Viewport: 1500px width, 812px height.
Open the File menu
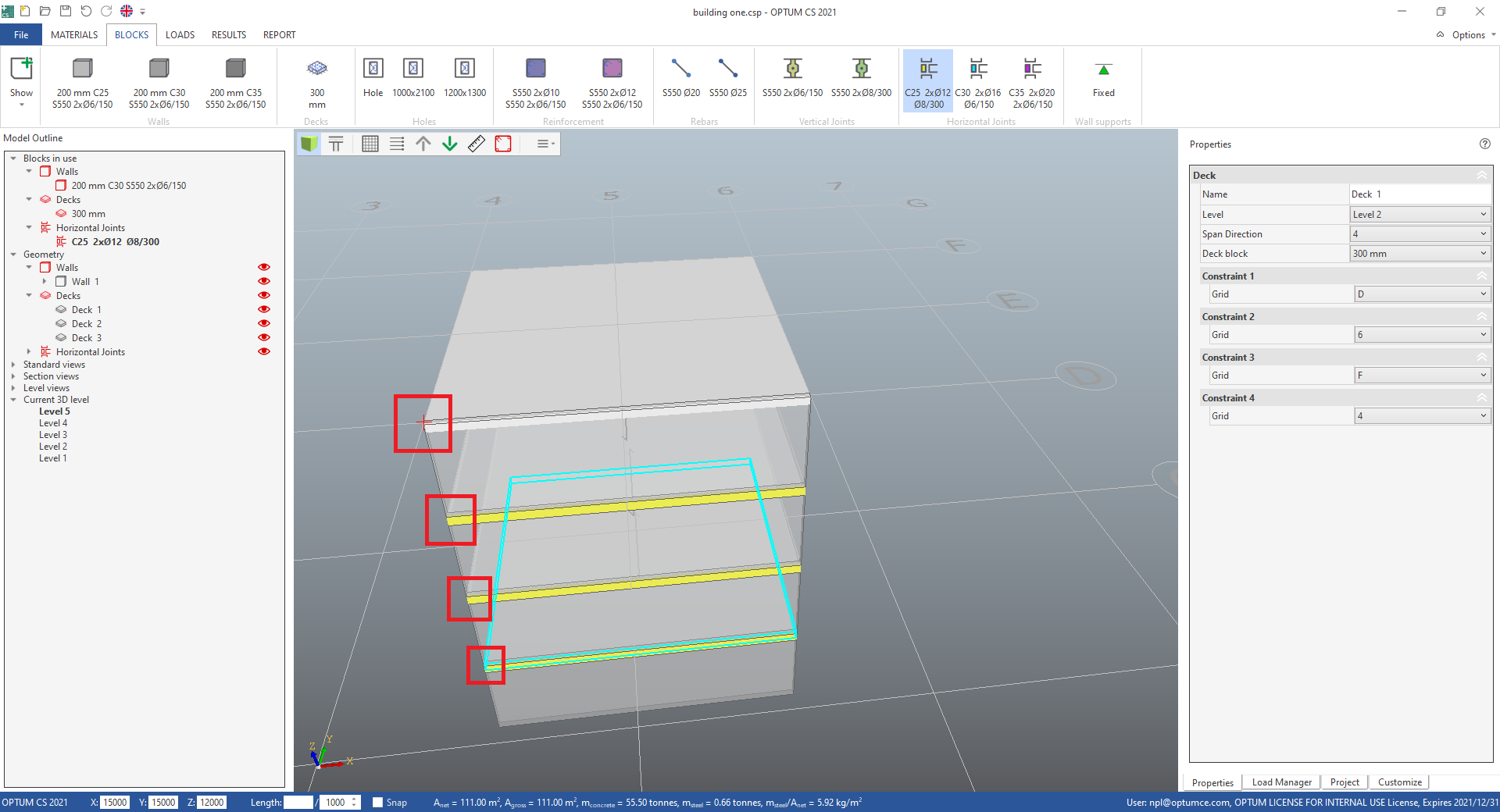click(x=21, y=35)
